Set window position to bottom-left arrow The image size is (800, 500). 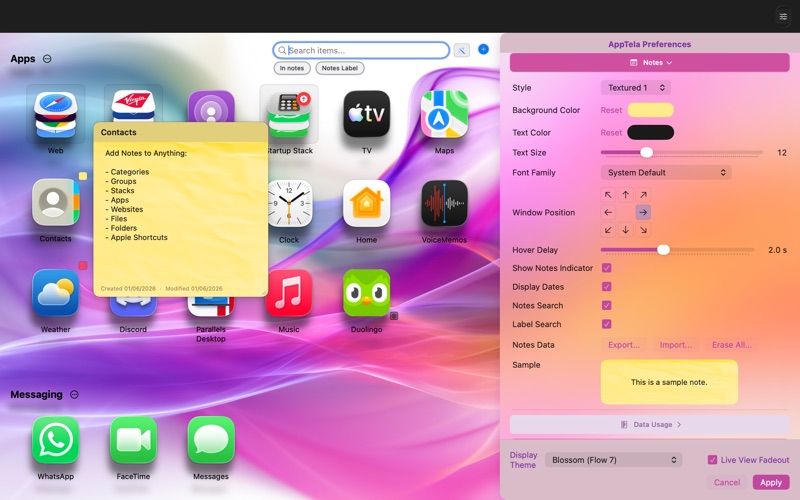(608, 230)
